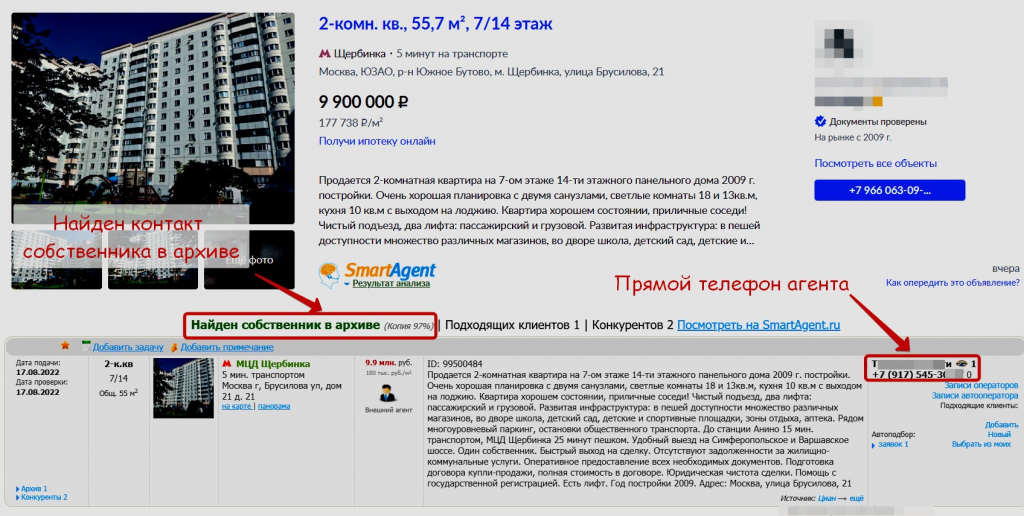Click the на карте link

pos(236,406)
